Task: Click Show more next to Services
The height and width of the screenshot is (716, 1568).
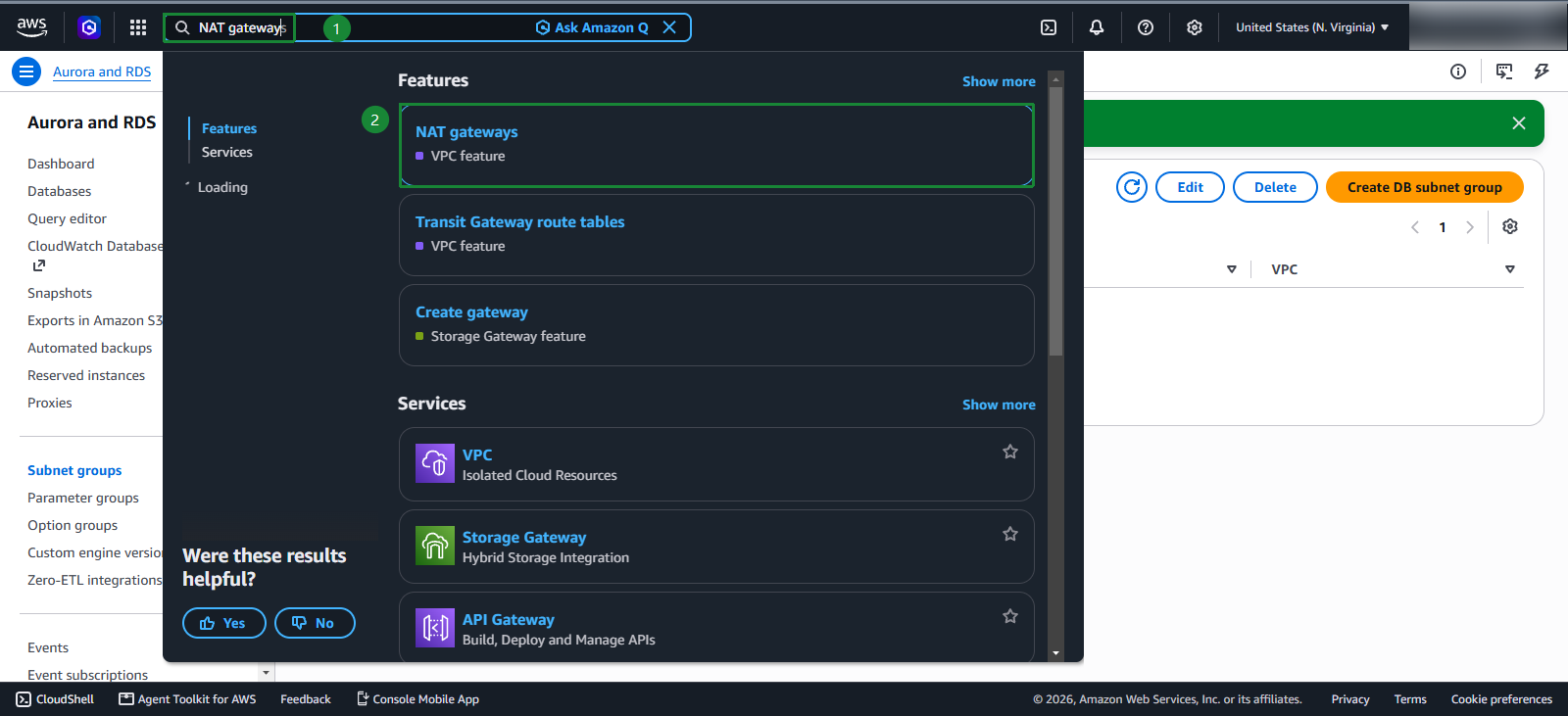Action: pos(999,405)
